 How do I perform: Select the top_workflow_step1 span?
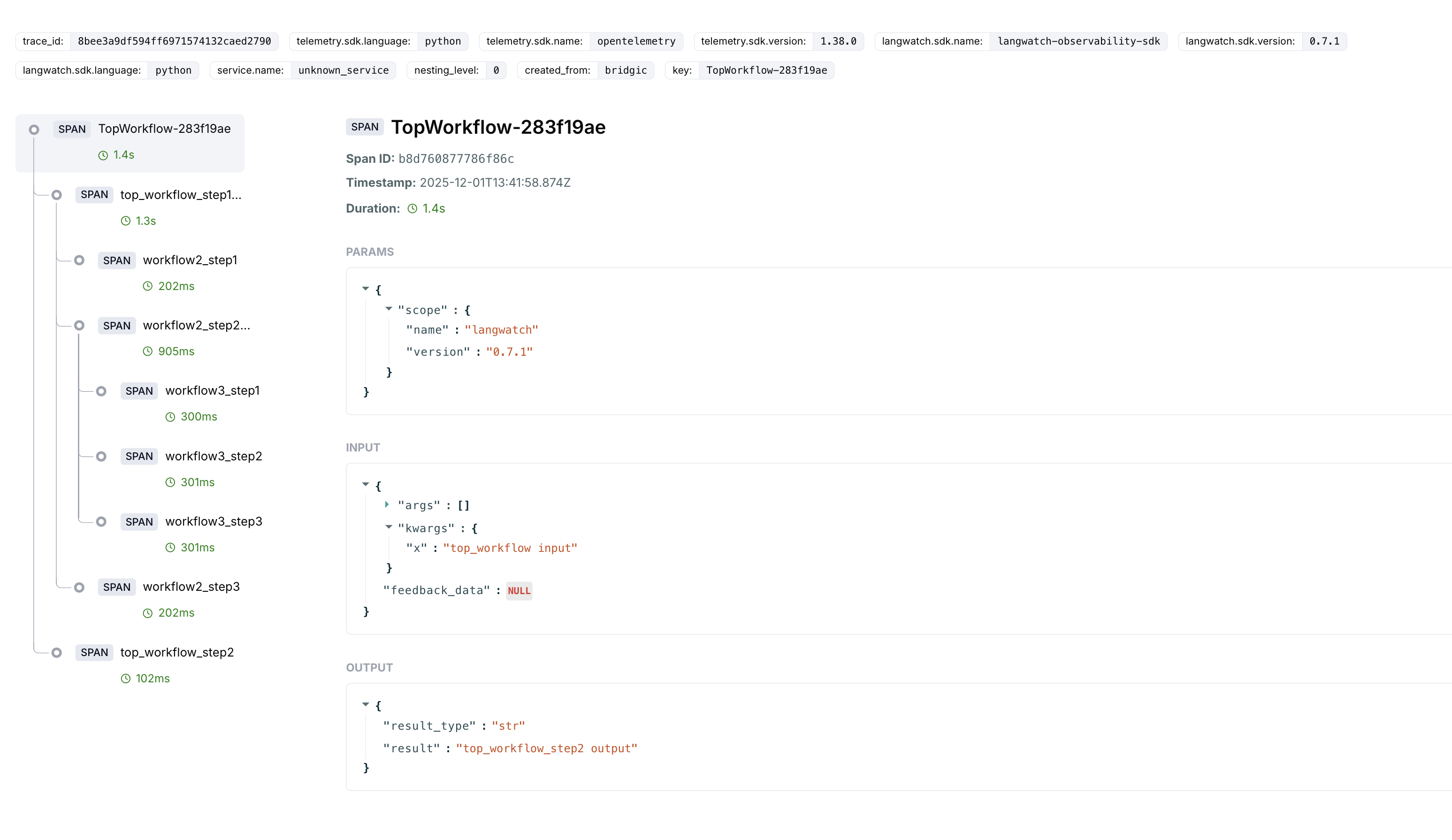pyautogui.click(x=180, y=195)
